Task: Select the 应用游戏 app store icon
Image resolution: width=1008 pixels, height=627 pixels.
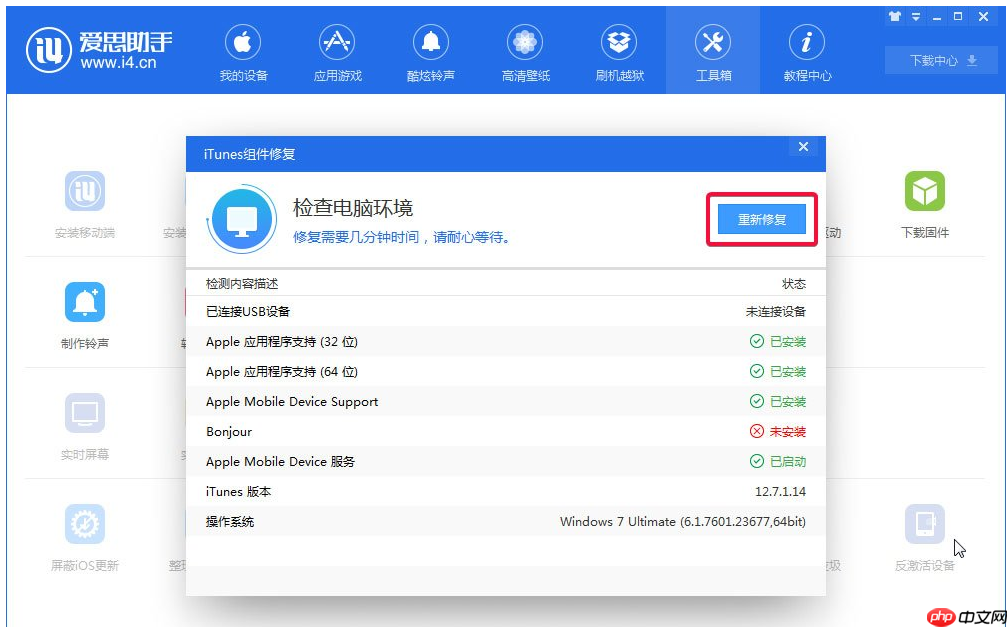Action: click(336, 50)
